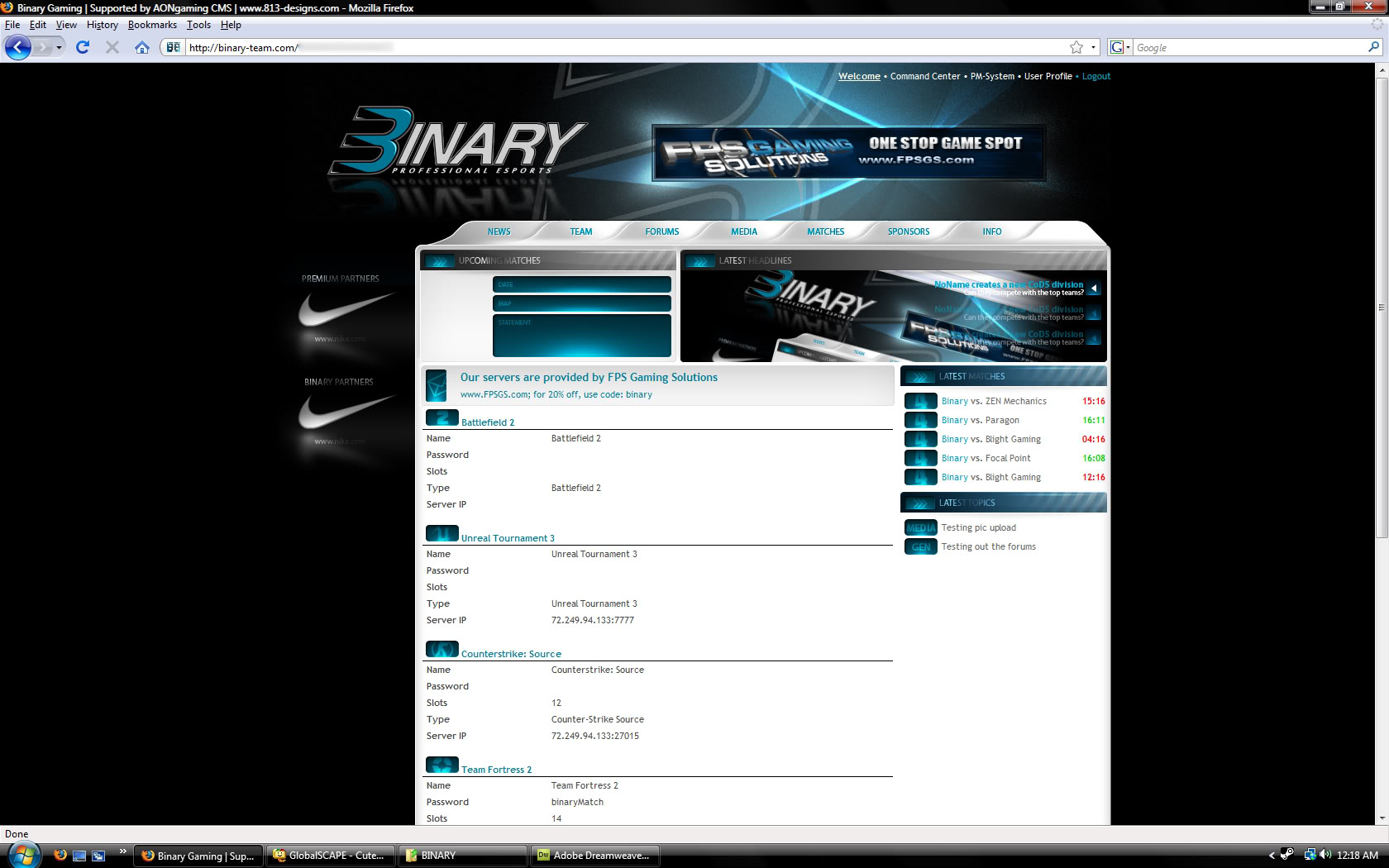Open the Unreal Tournament 3 heading link
This screenshot has width=1389, height=868.
tap(508, 538)
